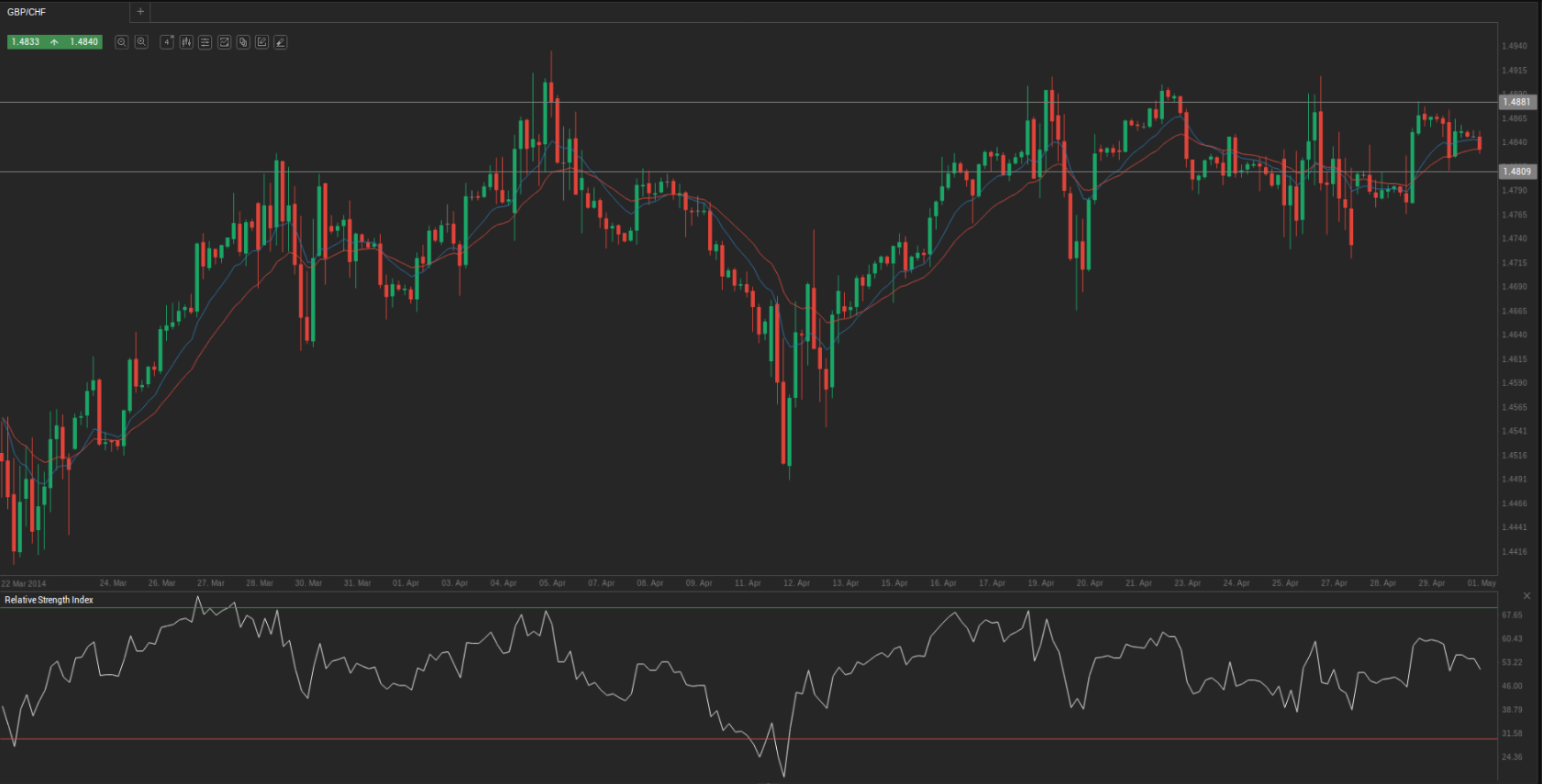
Task: Select the 1.4809 horizontal line price label
Action: (1517, 171)
